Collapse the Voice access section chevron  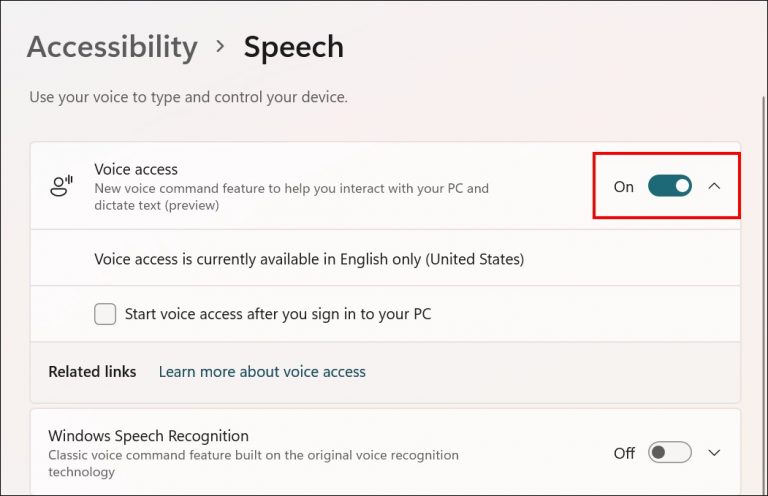[714, 186]
